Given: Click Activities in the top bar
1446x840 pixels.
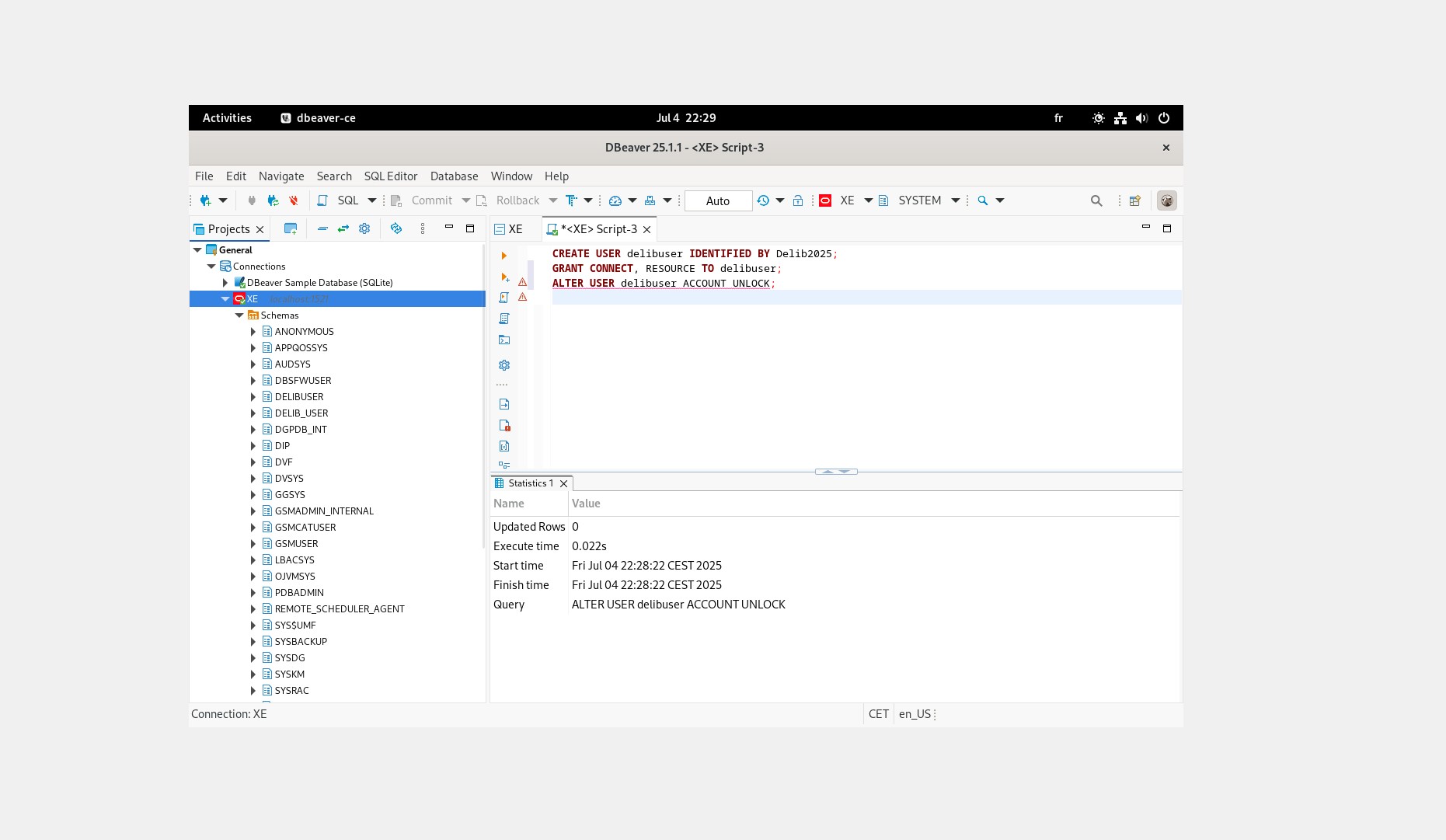Looking at the screenshot, I should 227,118.
